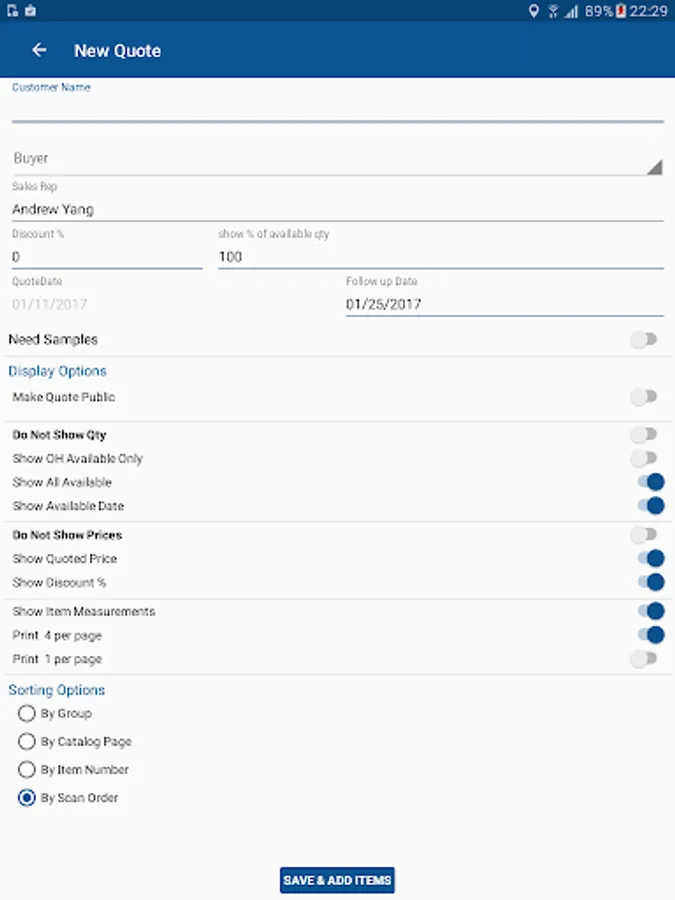This screenshot has height=900, width=675.
Task: Select By Item Number radio button
Action: click(27, 770)
